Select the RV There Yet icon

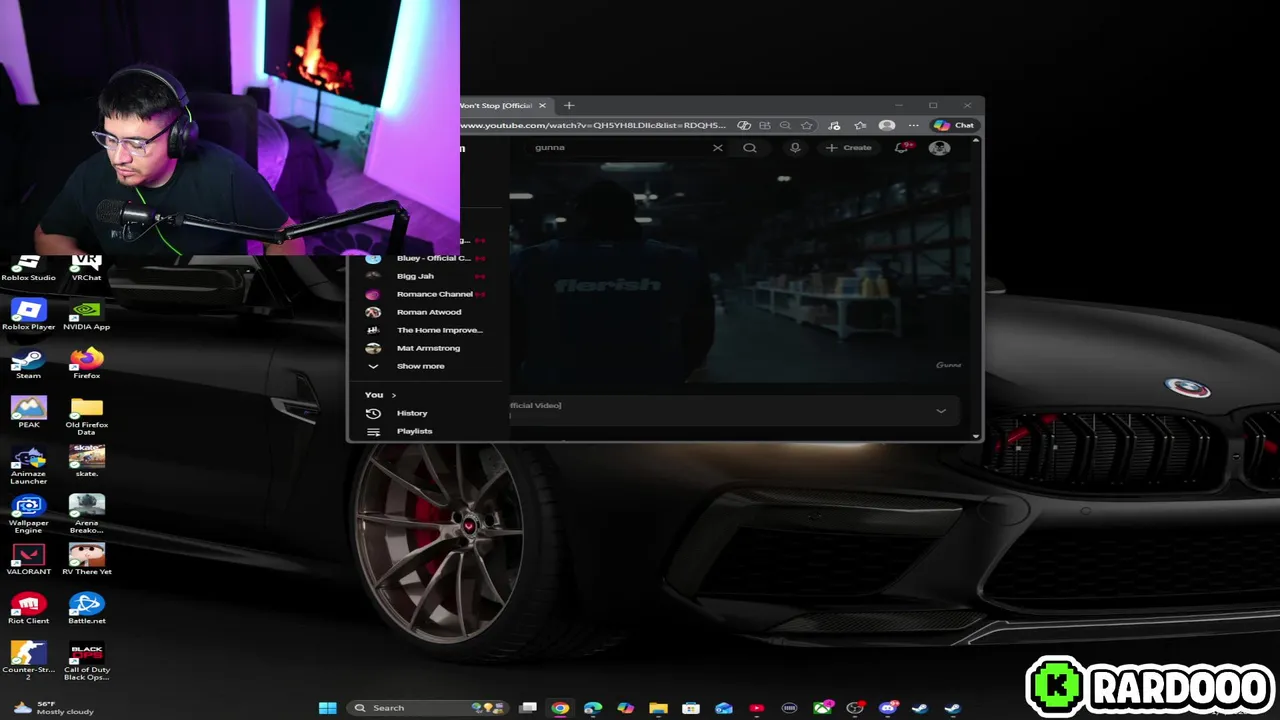click(x=86, y=560)
